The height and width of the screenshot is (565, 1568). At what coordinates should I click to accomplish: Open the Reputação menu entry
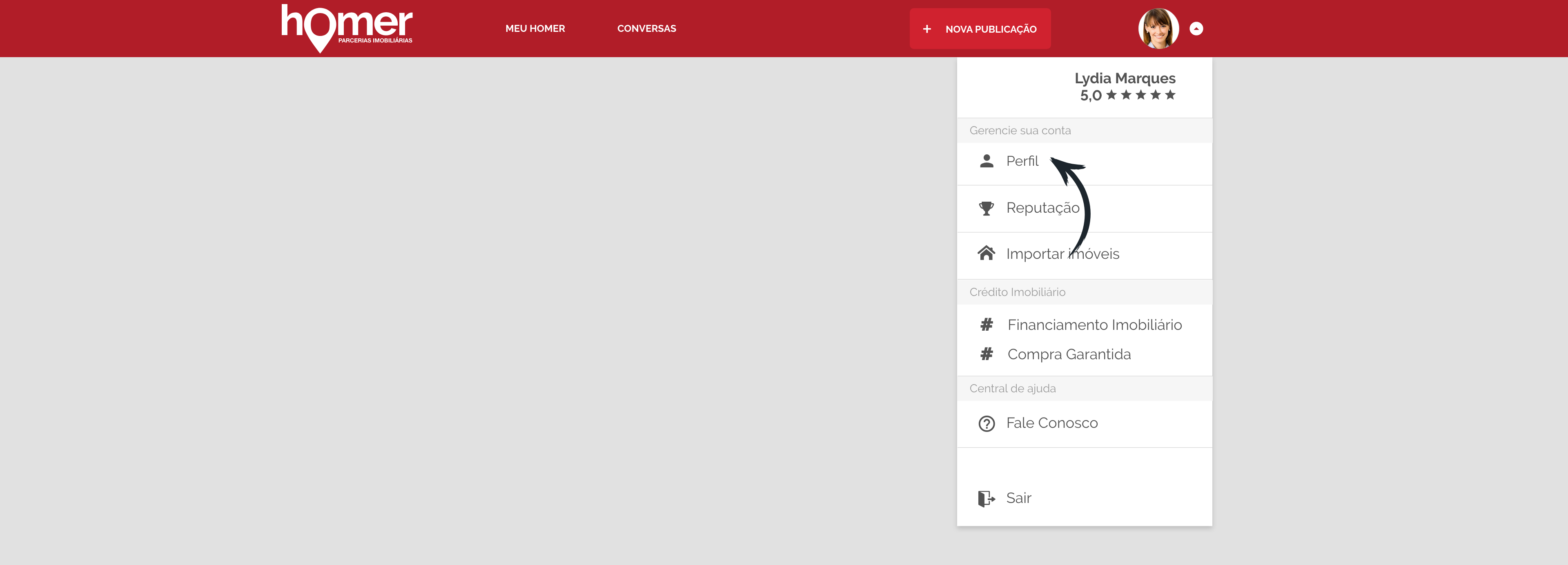[x=1084, y=209]
